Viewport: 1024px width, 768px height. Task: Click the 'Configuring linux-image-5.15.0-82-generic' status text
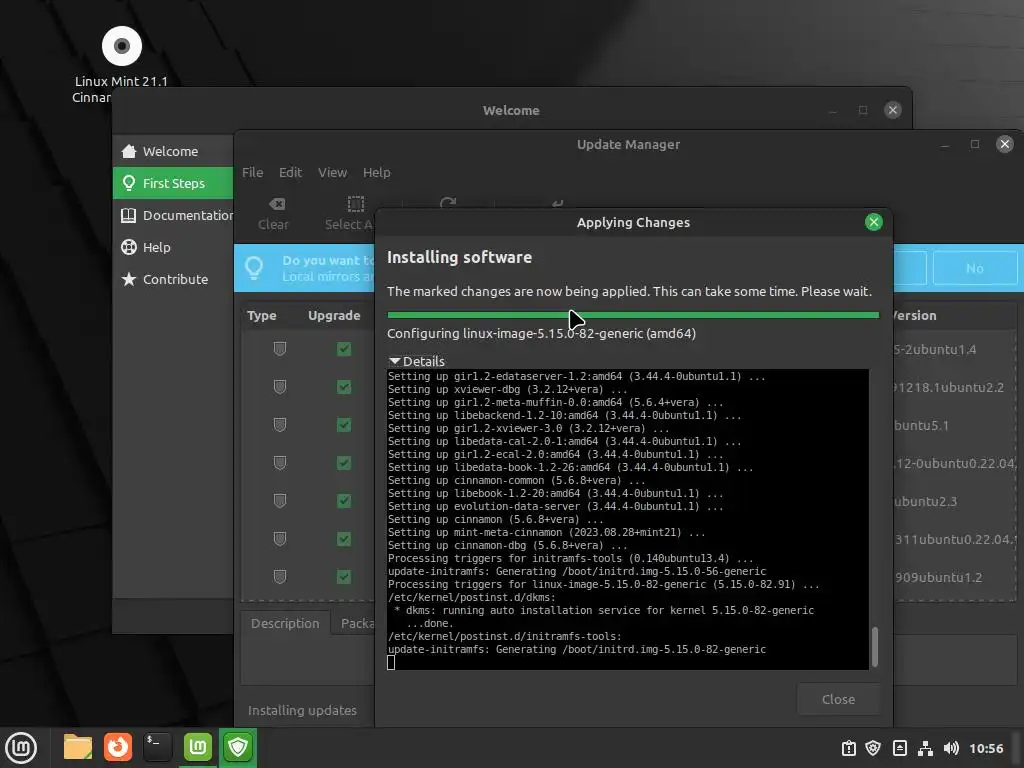click(541, 334)
